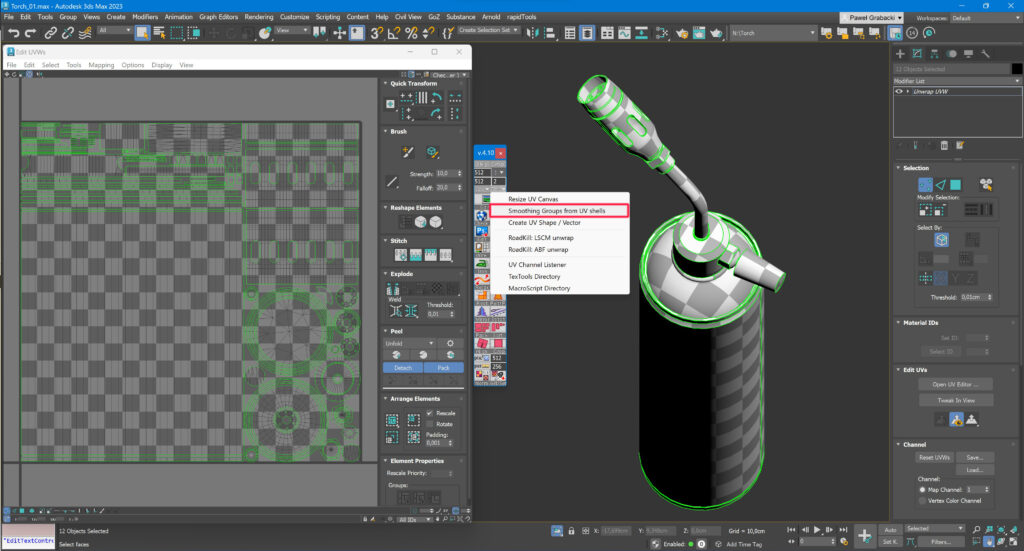Click the Redo arrow in main toolbar
Viewport: 1024px width, 551px height.
30,33
